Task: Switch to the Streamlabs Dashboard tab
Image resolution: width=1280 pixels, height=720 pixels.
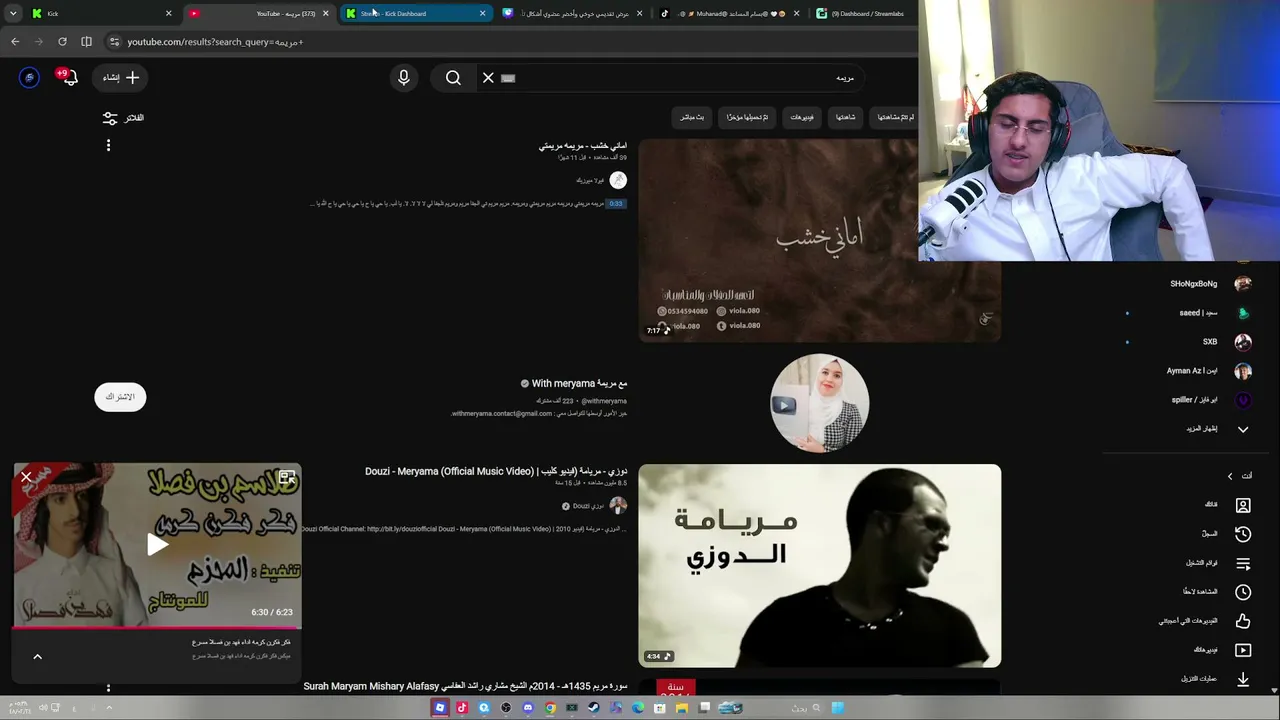Action: (x=862, y=13)
